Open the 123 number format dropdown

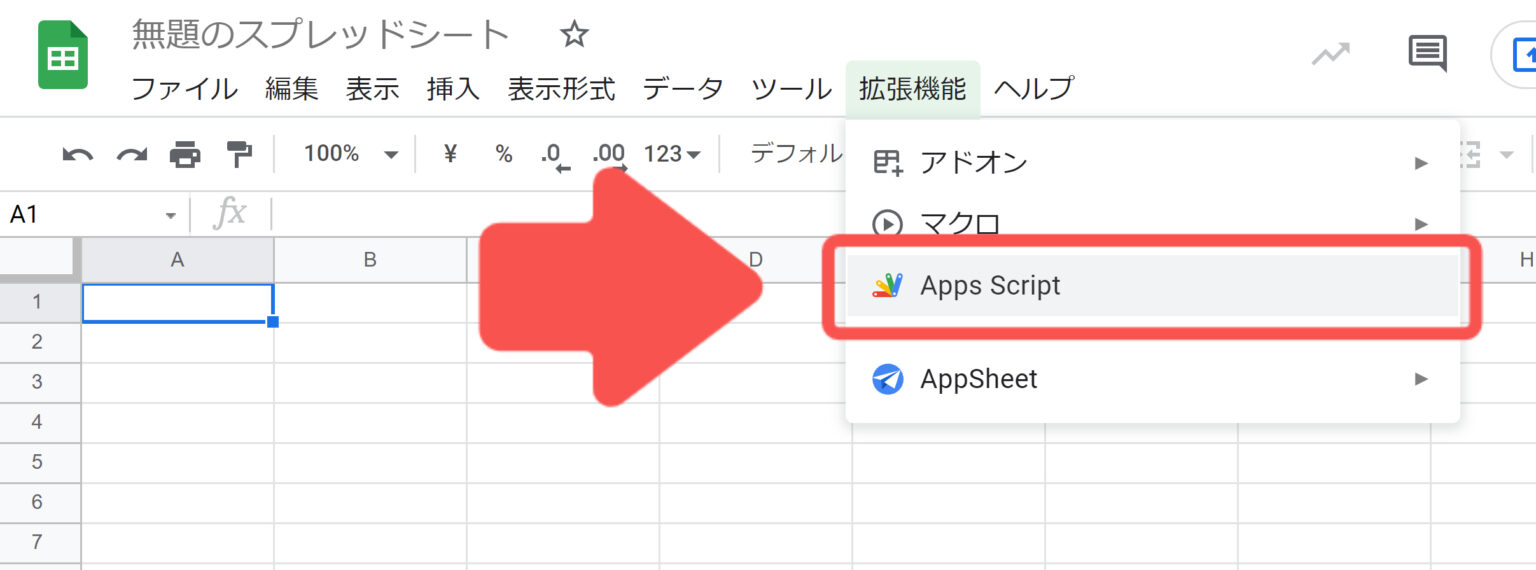(x=672, y=154)
